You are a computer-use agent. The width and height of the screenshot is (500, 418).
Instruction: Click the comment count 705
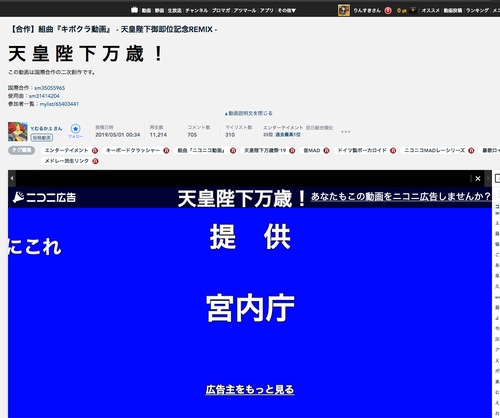click(192, 135)
